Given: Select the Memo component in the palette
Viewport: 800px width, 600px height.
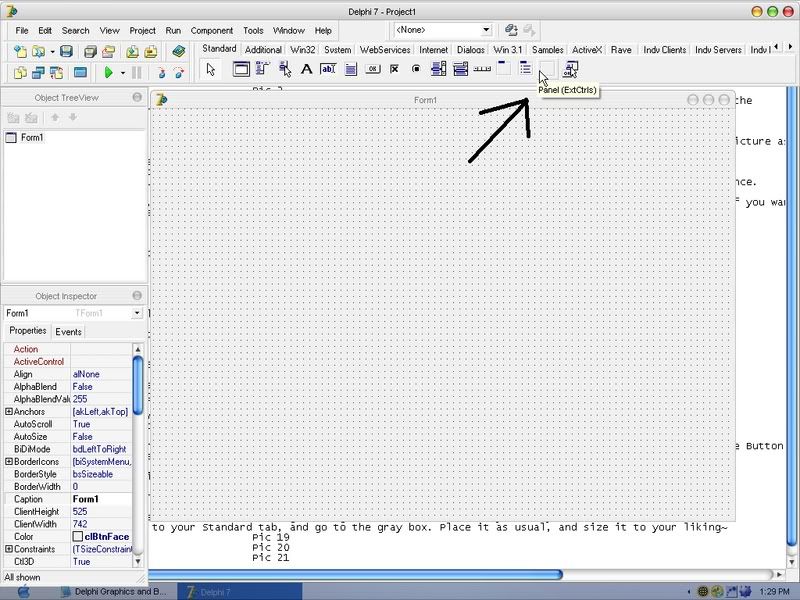Looking at the screenshot, I should (350, 69).
